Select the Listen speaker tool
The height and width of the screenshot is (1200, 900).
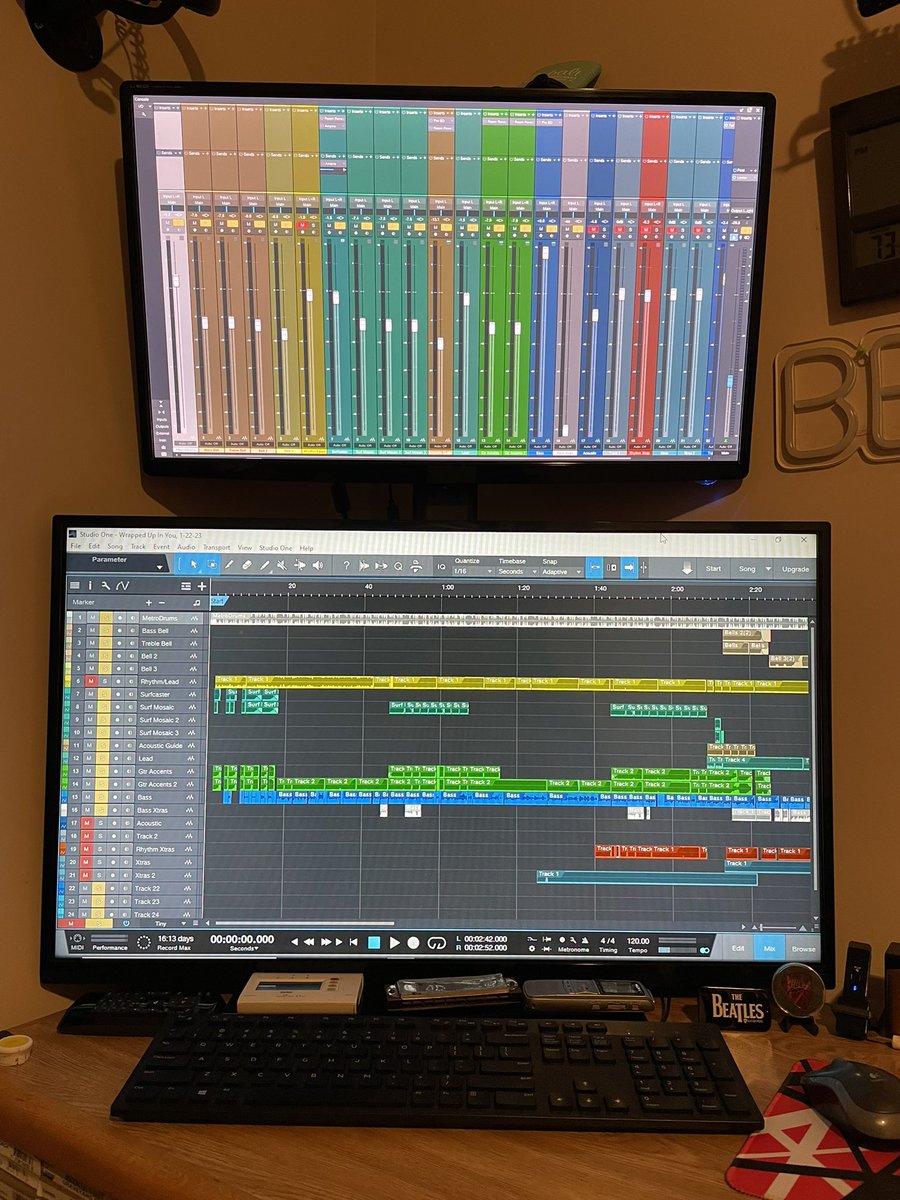318,565
